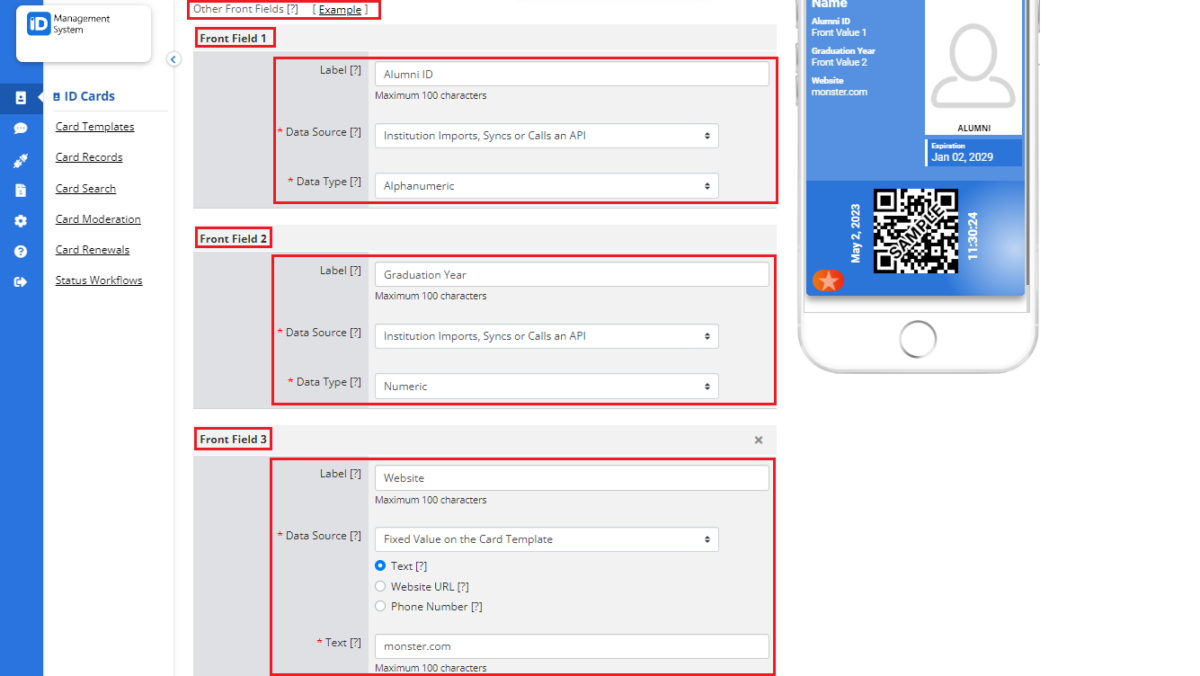Click the alumni photo placeholder on preview
The image size is (1200, 676).
coord(973,65)
